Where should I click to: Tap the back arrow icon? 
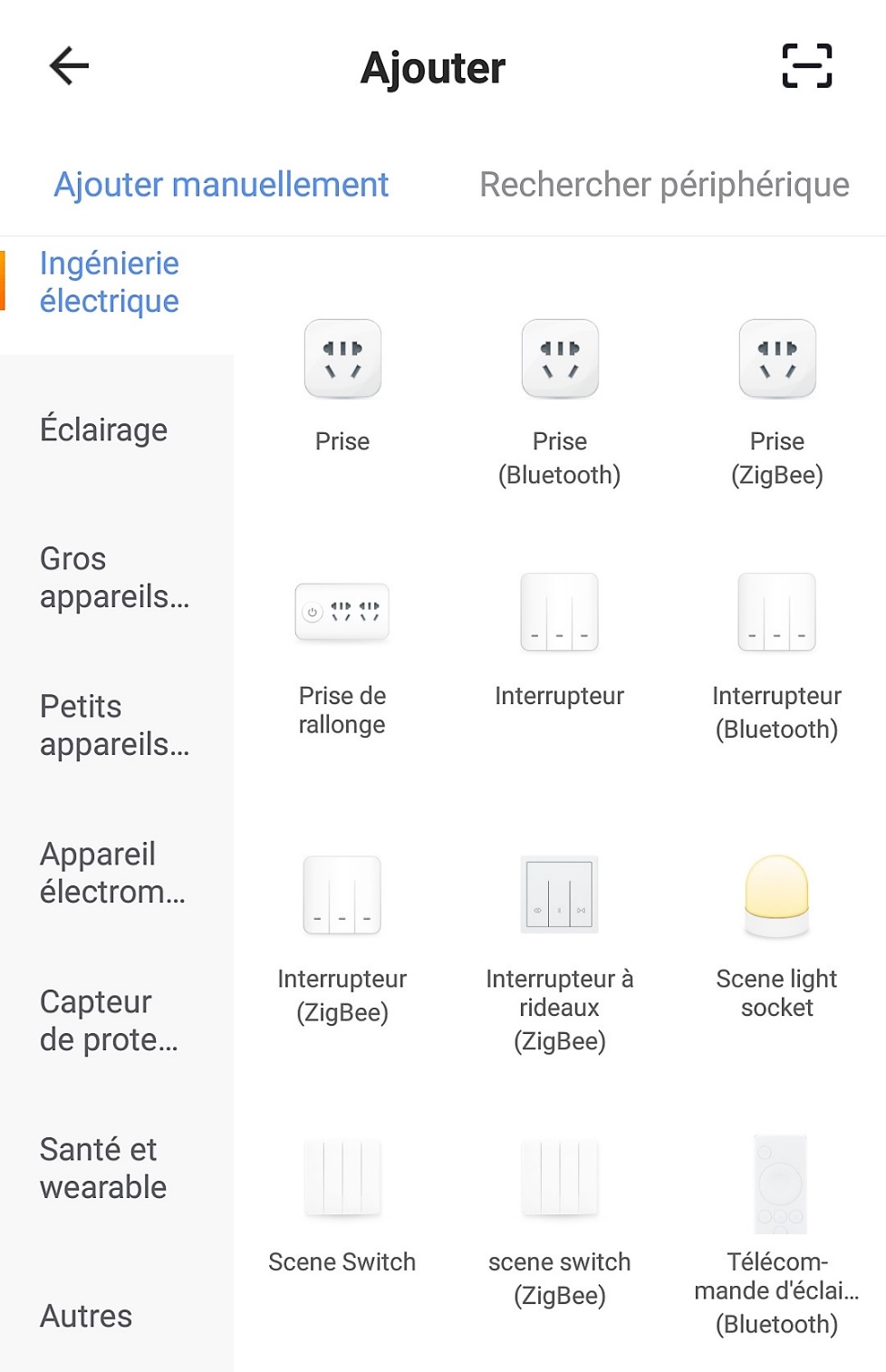[69, 66]
